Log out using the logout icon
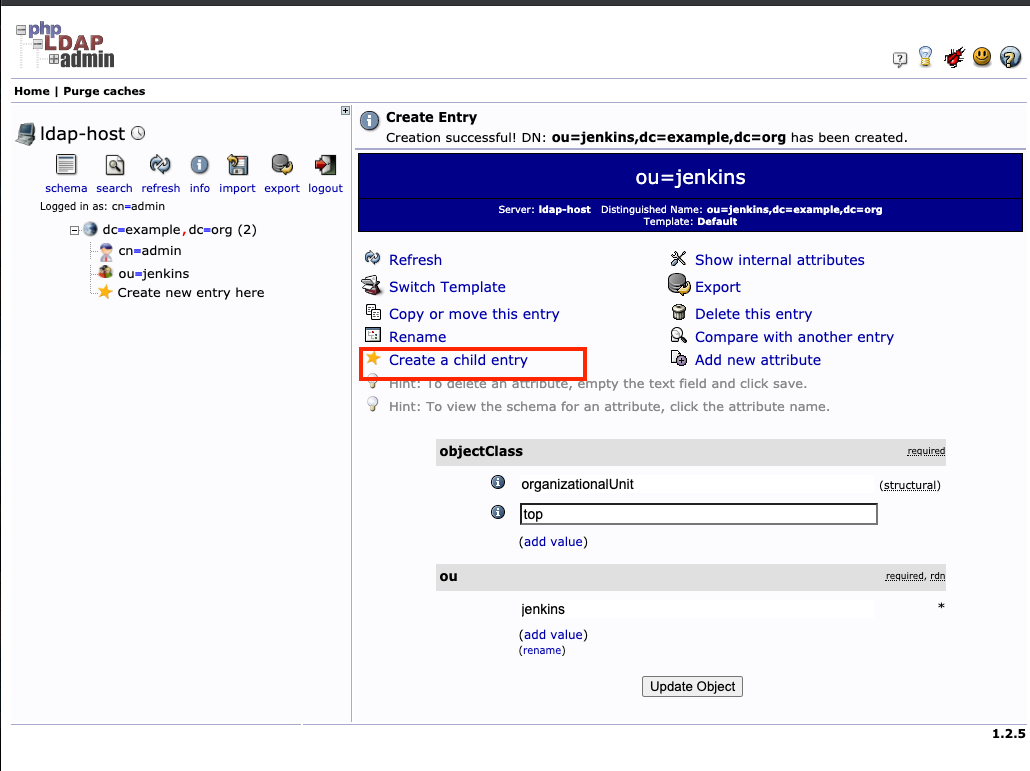The height and width of the screenshot is (771, 1030). point(325,166)
